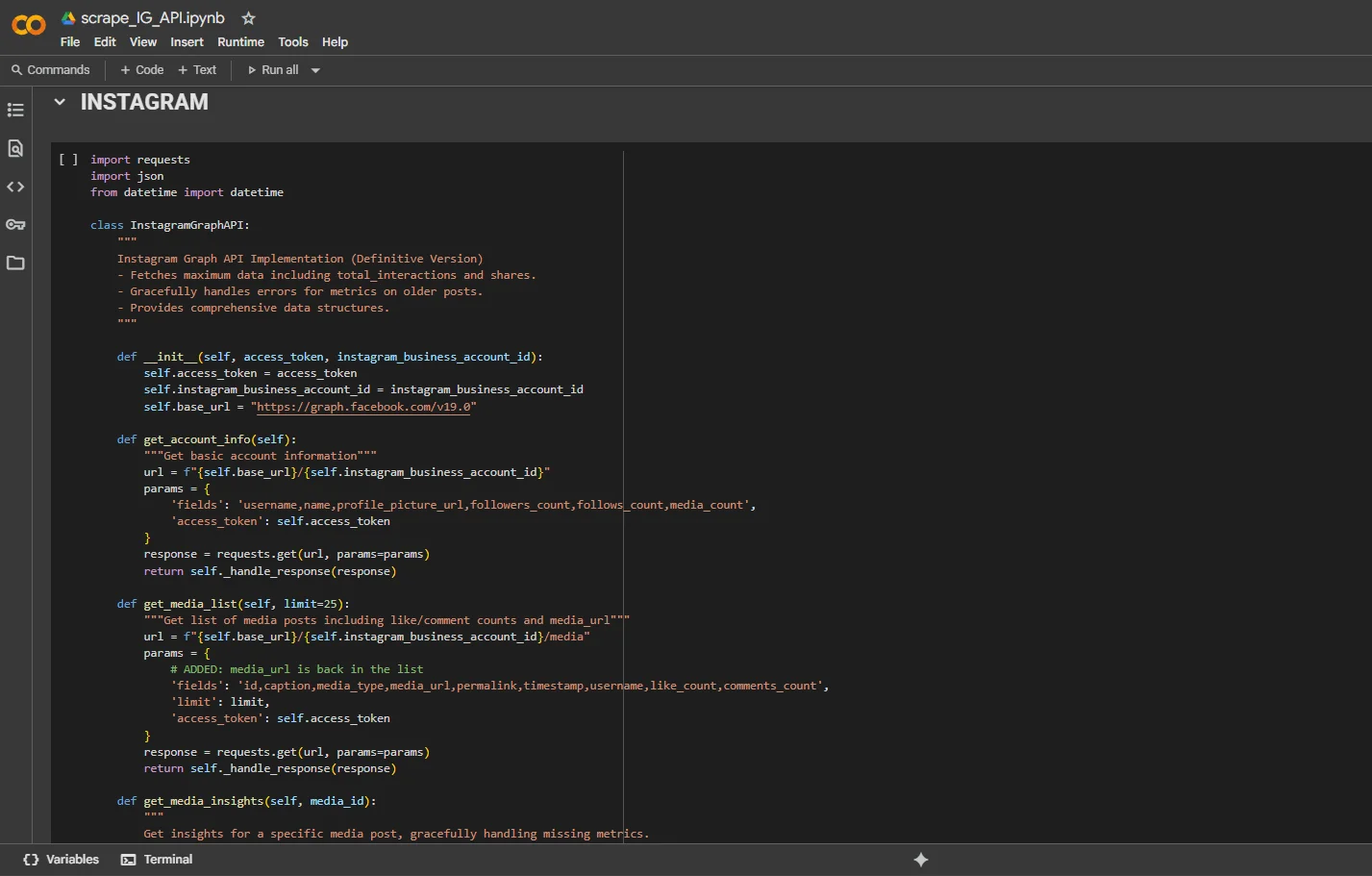Open the Insert menu
This screenshot has width=1372, height=876.
coord(187,42)
